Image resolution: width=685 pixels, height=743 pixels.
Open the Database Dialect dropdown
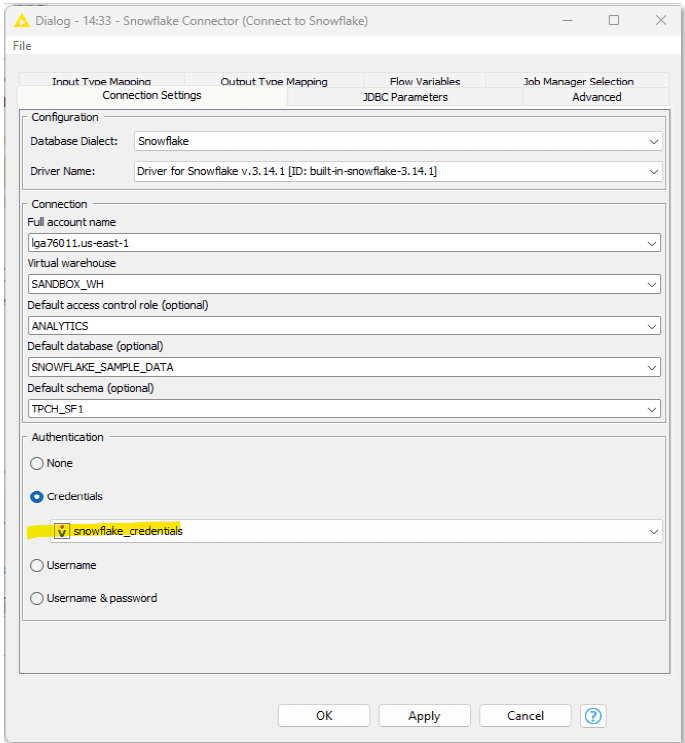(398, 141)
